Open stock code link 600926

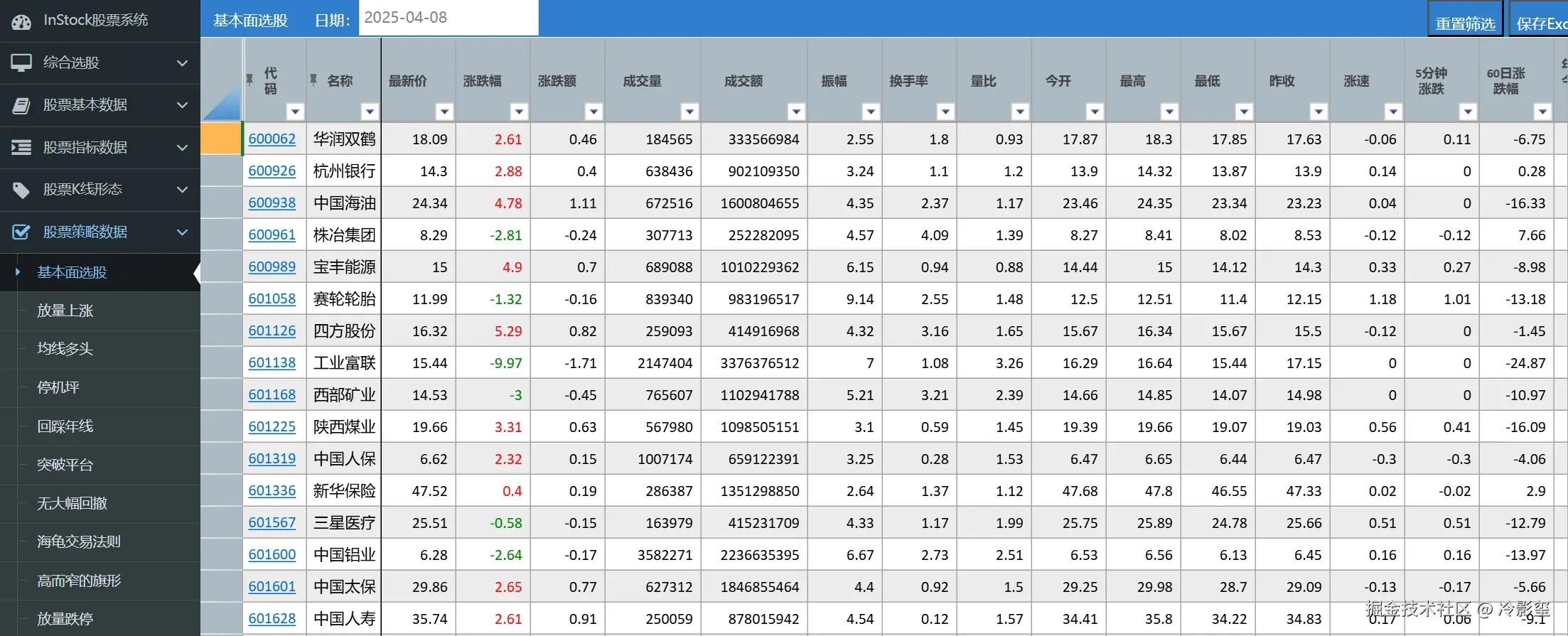click(272, 171)
